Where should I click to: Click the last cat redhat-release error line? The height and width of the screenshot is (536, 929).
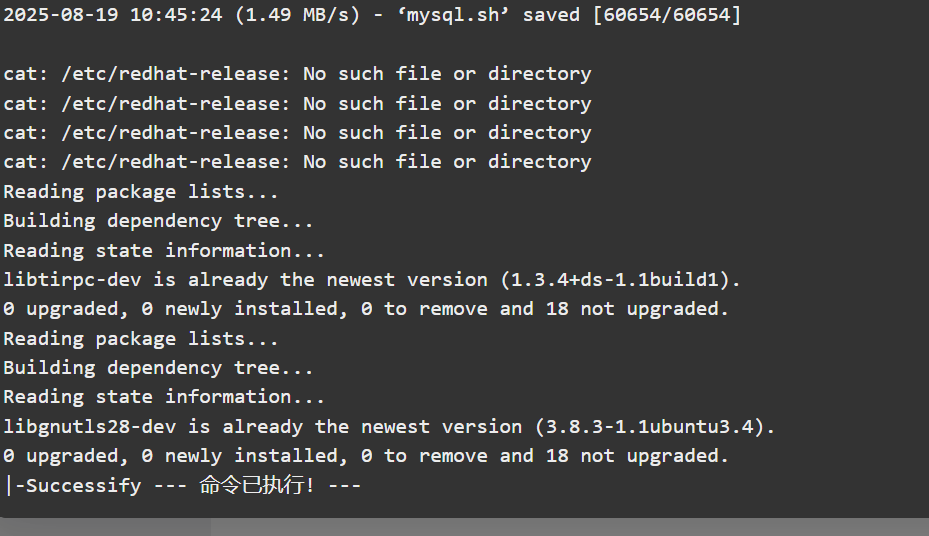pyautogui.click(x=297, y=162)
